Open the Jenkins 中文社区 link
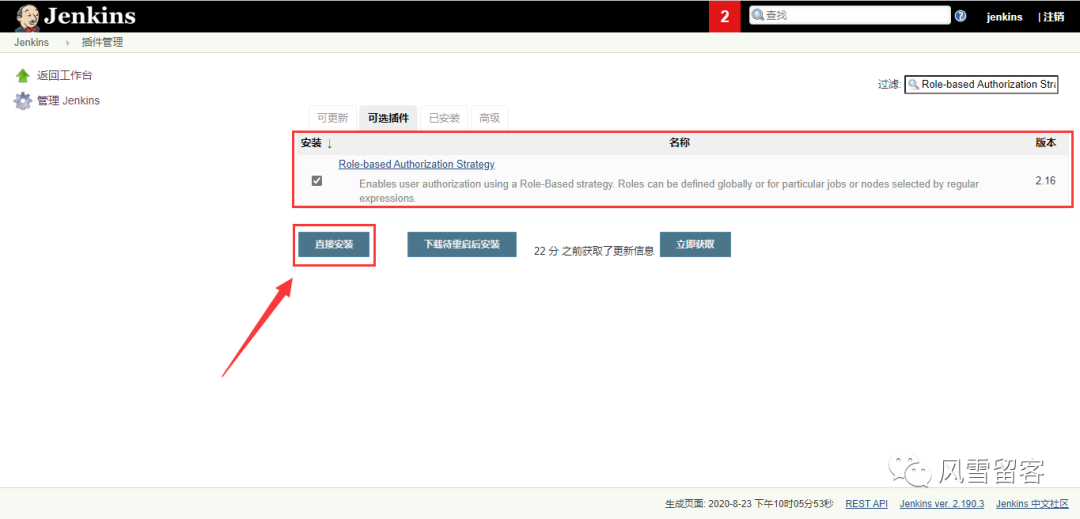 click(1032, 504)
